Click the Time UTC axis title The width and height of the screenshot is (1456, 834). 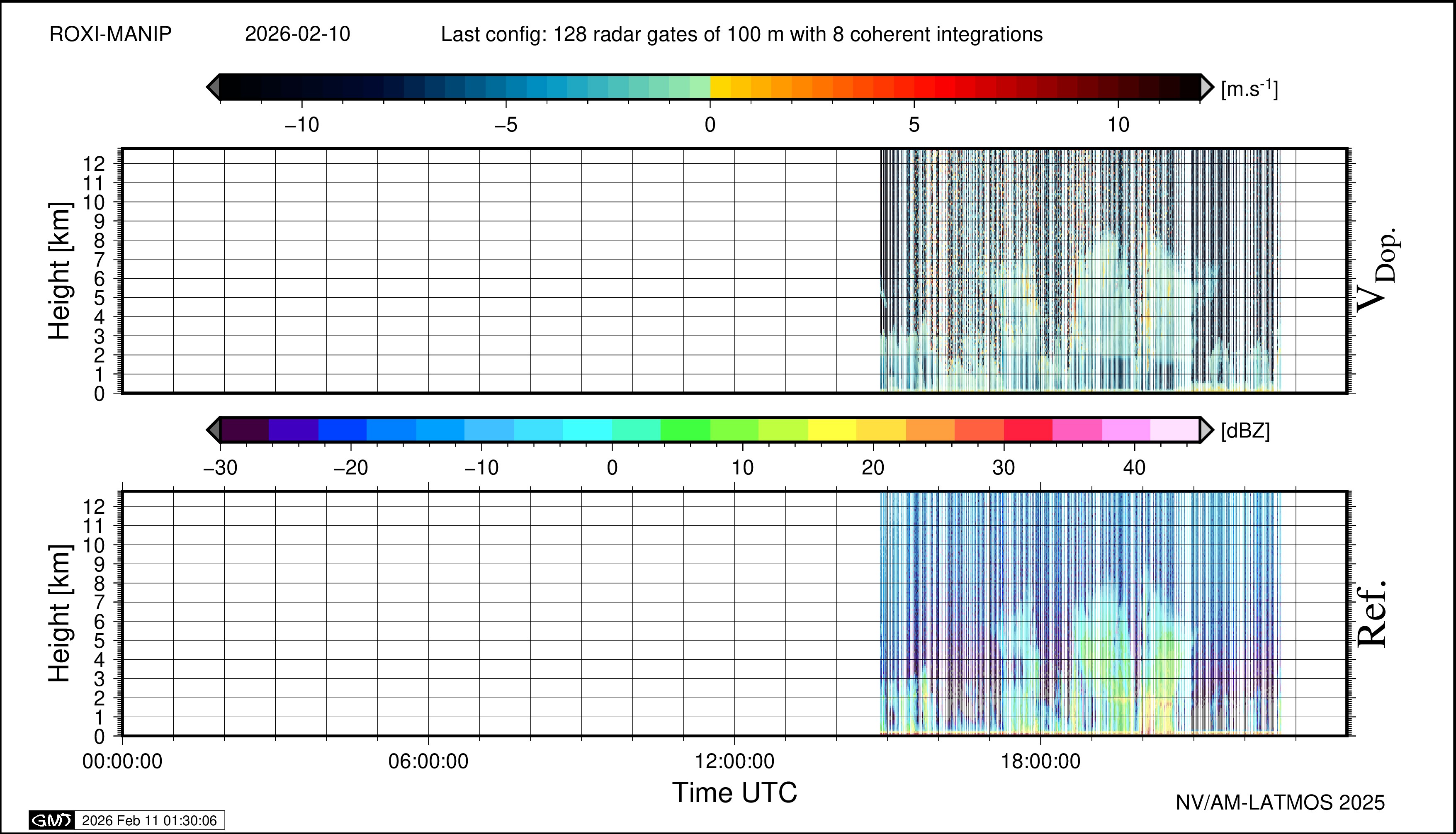click(734, 793)
